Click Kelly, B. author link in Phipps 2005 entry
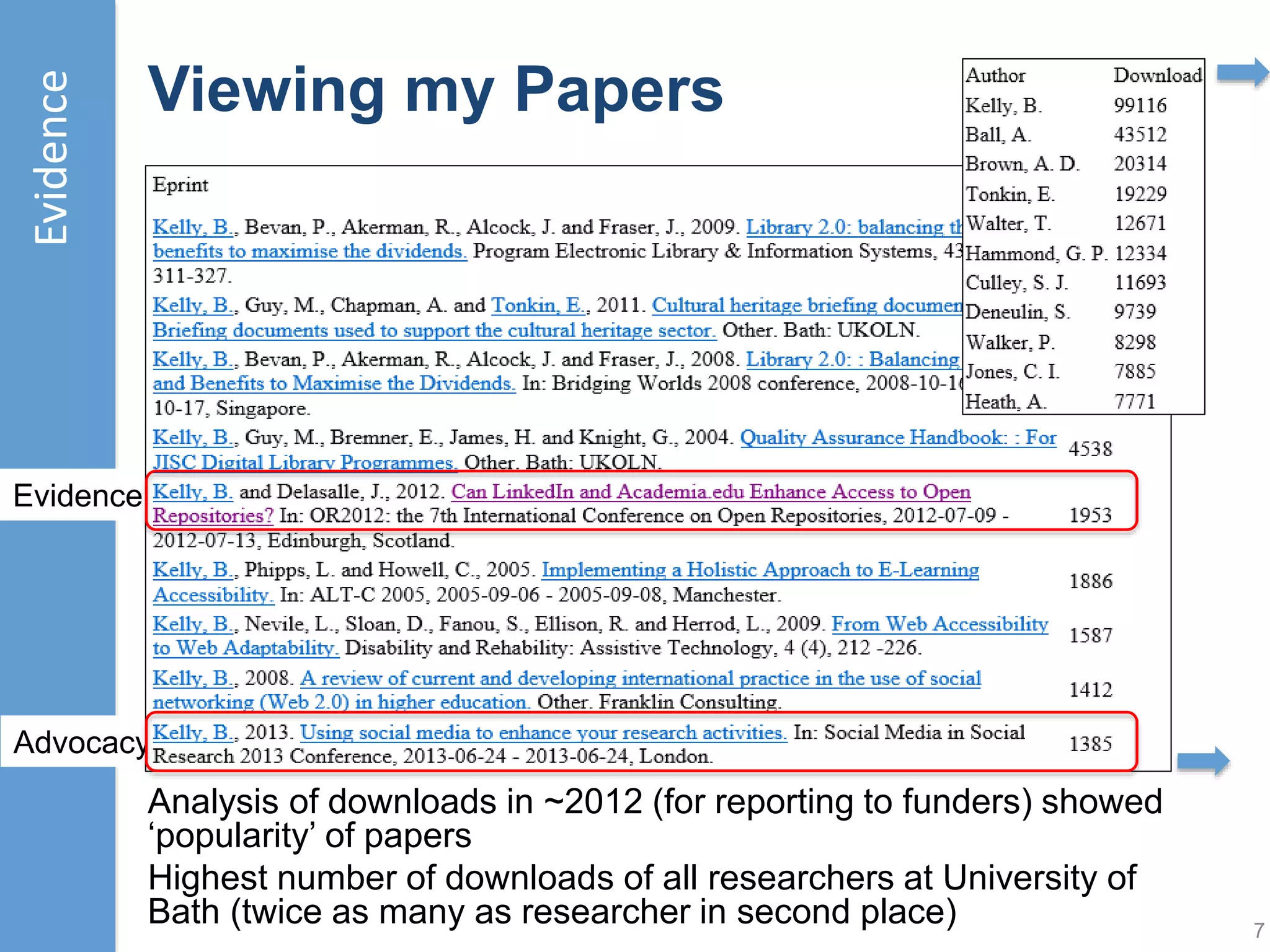The height and width of the screenshot is (952, 1270). click(193, 570)
